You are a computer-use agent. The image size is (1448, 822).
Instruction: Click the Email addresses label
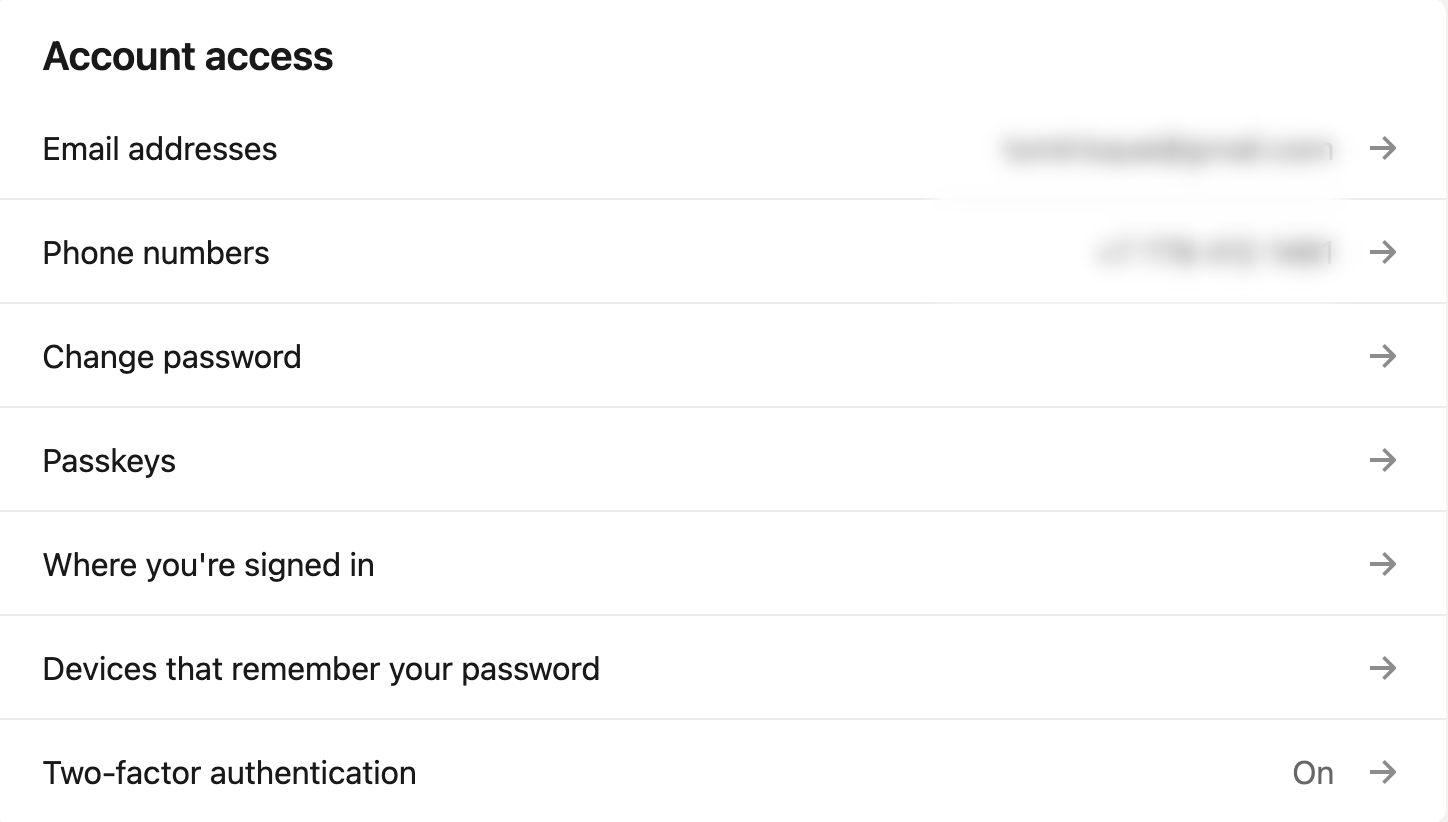pos(160,149)
